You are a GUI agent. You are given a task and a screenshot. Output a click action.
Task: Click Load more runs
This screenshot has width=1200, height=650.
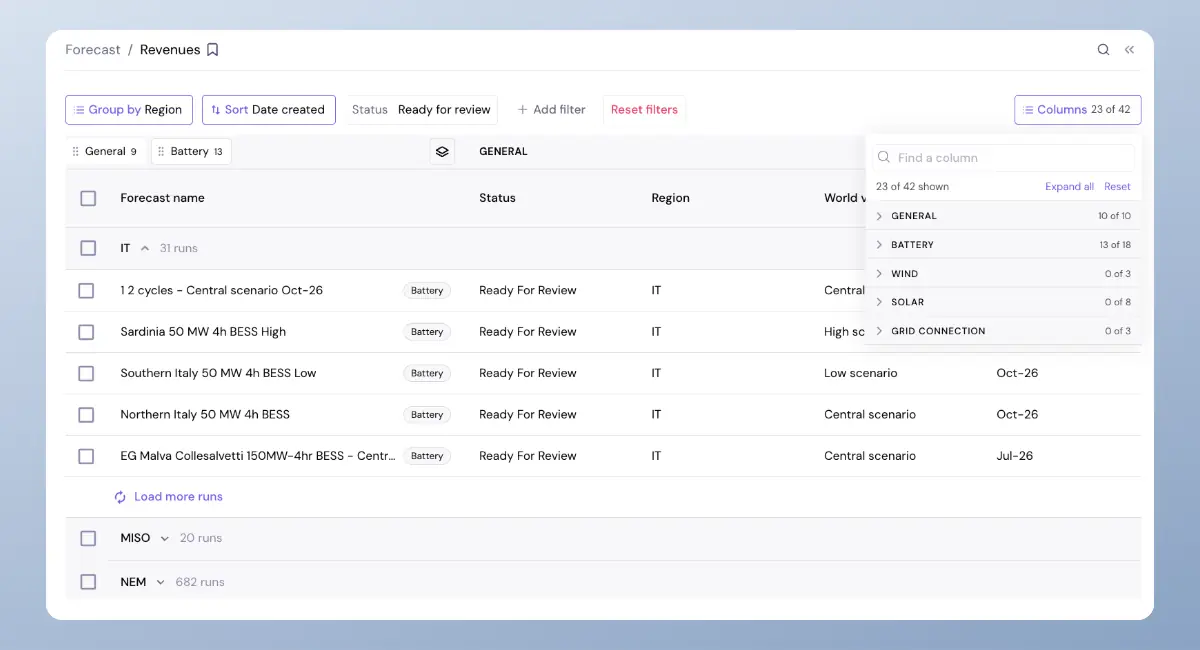(x=178, y=497)
